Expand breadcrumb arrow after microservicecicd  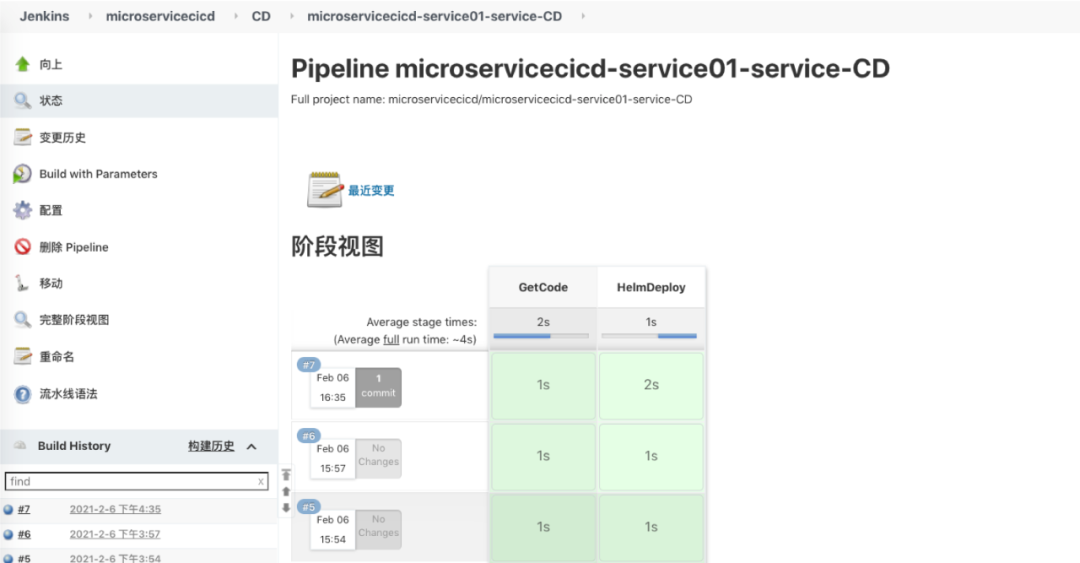pos(236,16)
